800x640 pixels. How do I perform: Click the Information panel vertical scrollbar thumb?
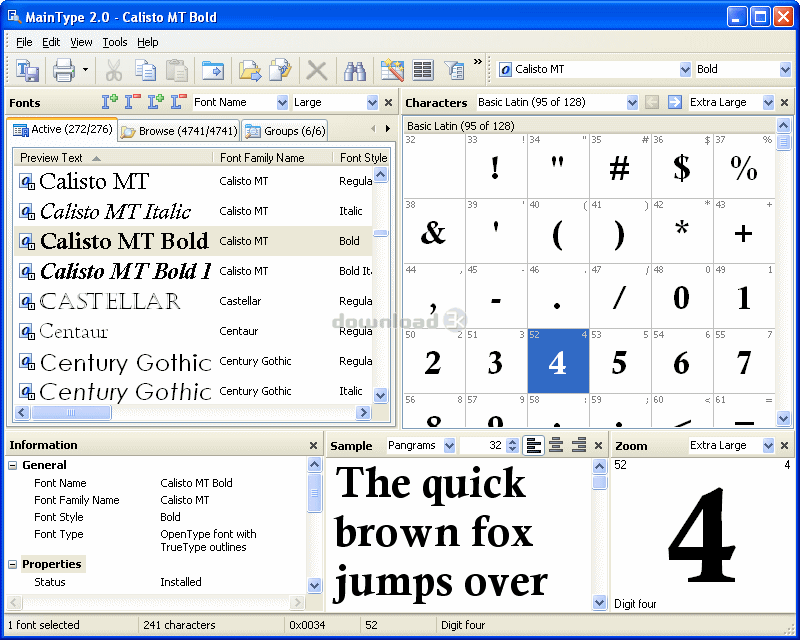click(314, 493)
